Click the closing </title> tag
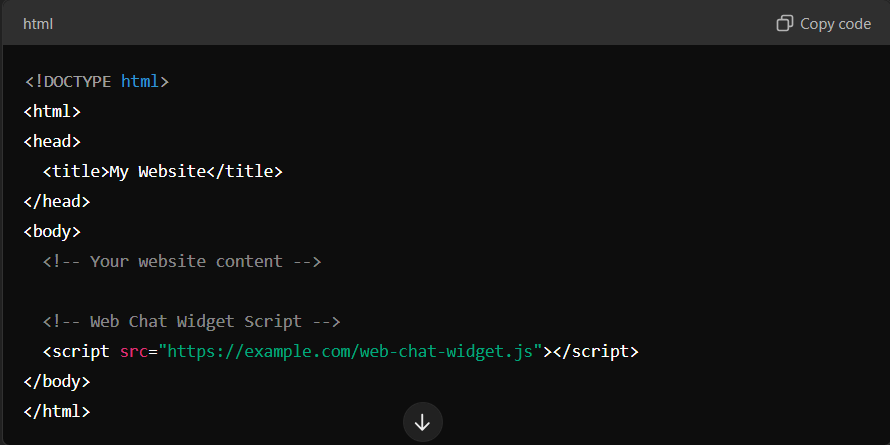Viewport: 890px width, 445px height. pyautogui.click(x=244, y=171)
